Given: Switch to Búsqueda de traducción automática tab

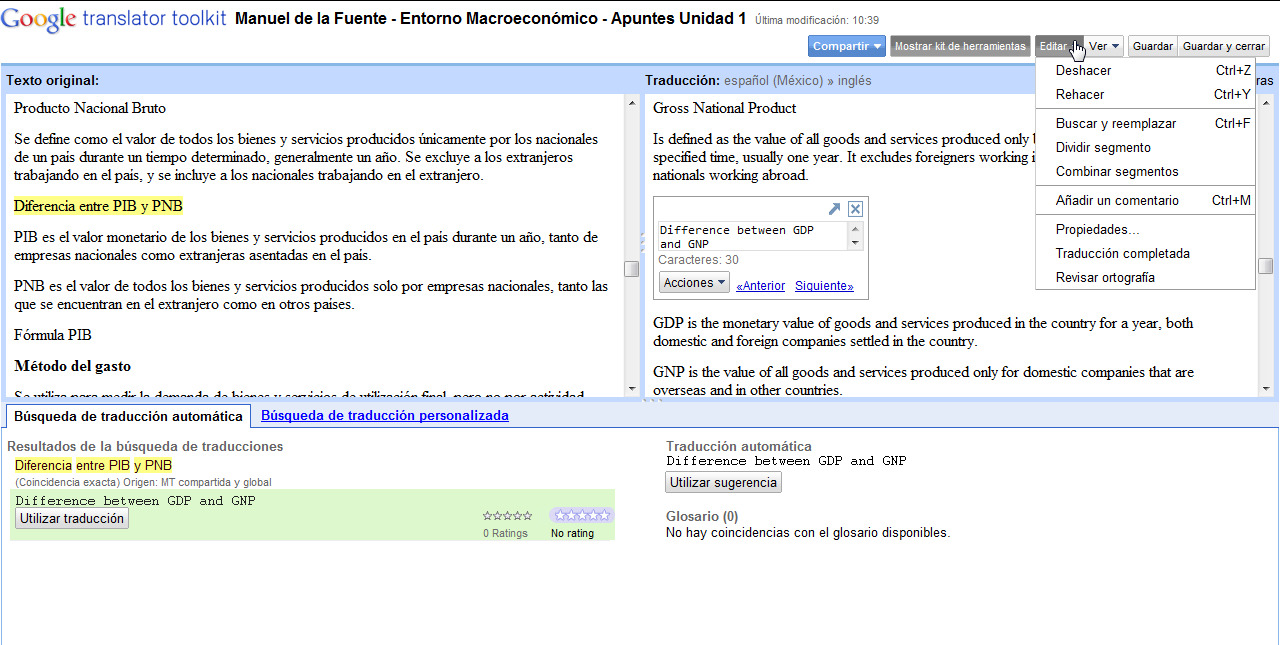Looking at the screenshot, I should pos(128,416).
